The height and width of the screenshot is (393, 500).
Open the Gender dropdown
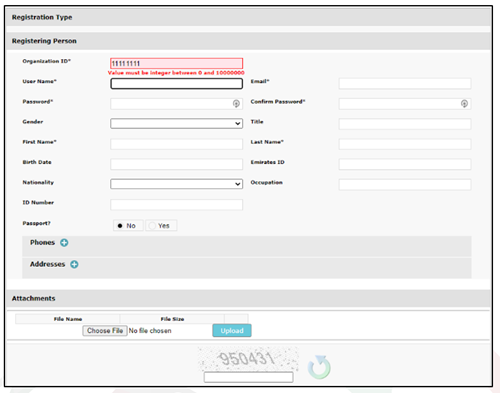pos(176,123)
